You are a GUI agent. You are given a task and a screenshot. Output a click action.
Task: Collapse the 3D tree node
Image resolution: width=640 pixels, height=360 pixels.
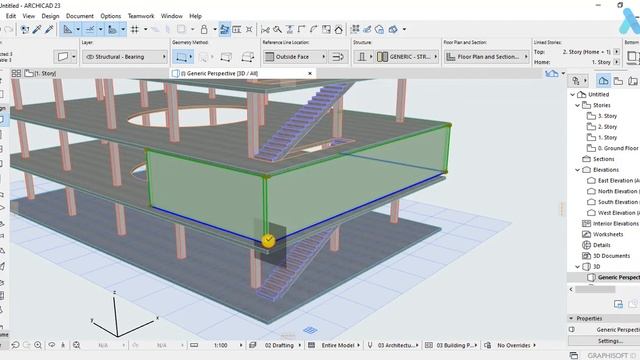pyautogui.click(x=578, y=267)
